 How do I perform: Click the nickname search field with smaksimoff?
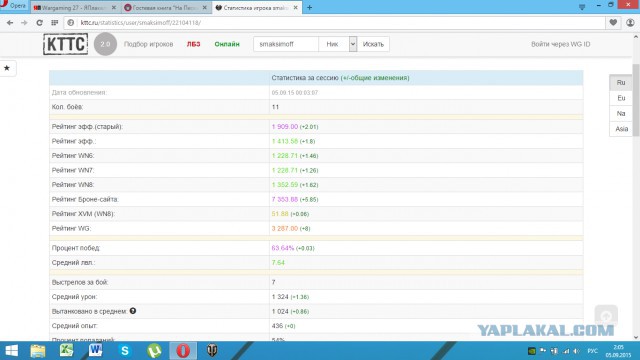(286, 44)
